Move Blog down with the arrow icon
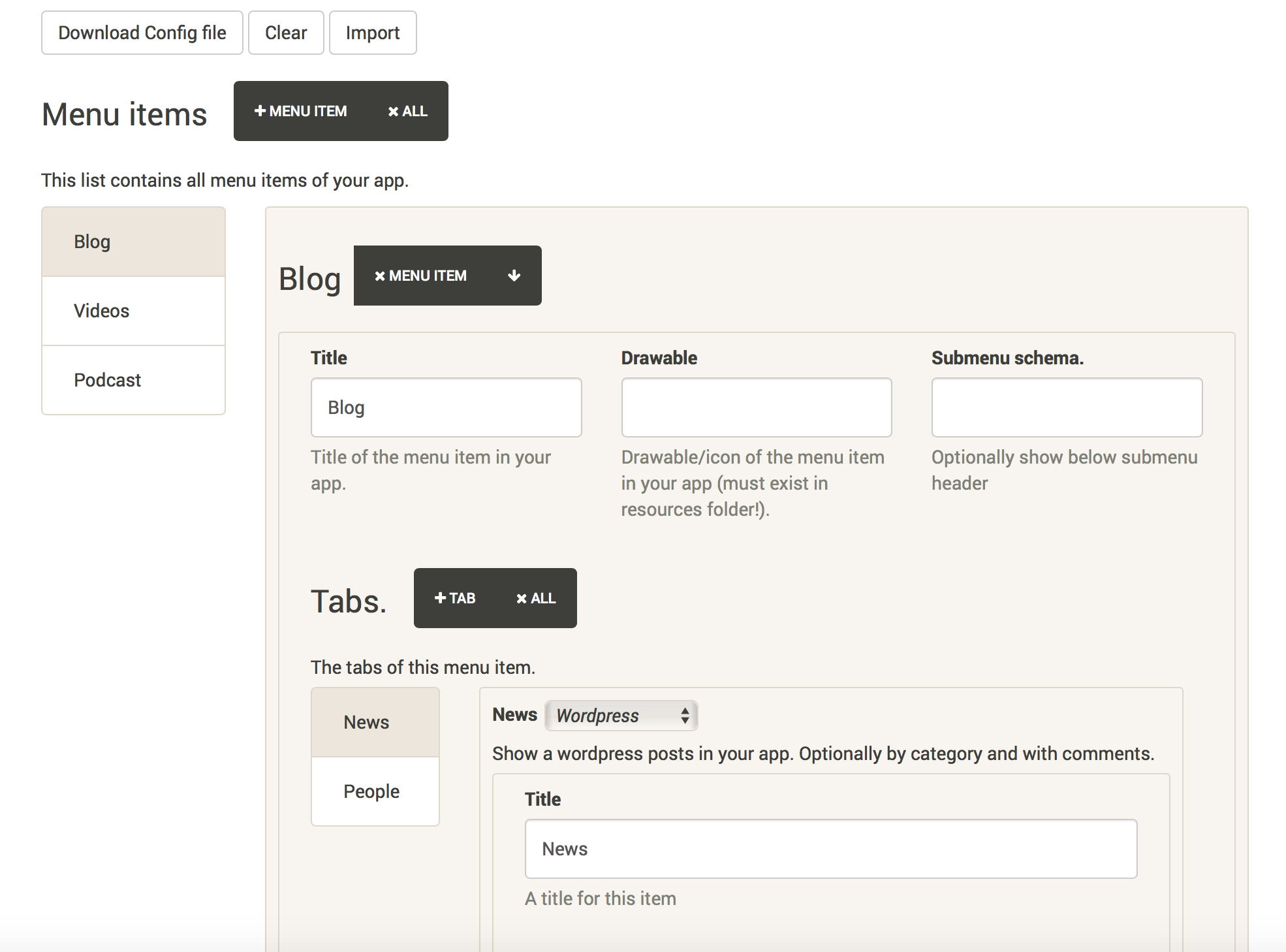Image resolution: width=1286 pixels, height=952 pixels. click(x=514, y=276)
